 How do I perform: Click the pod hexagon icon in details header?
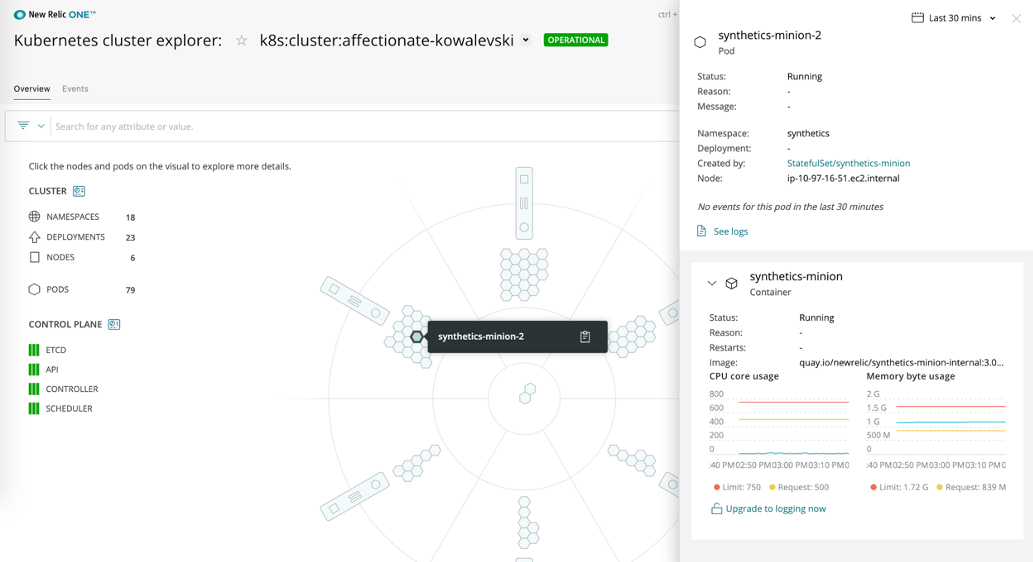(700, 42)
